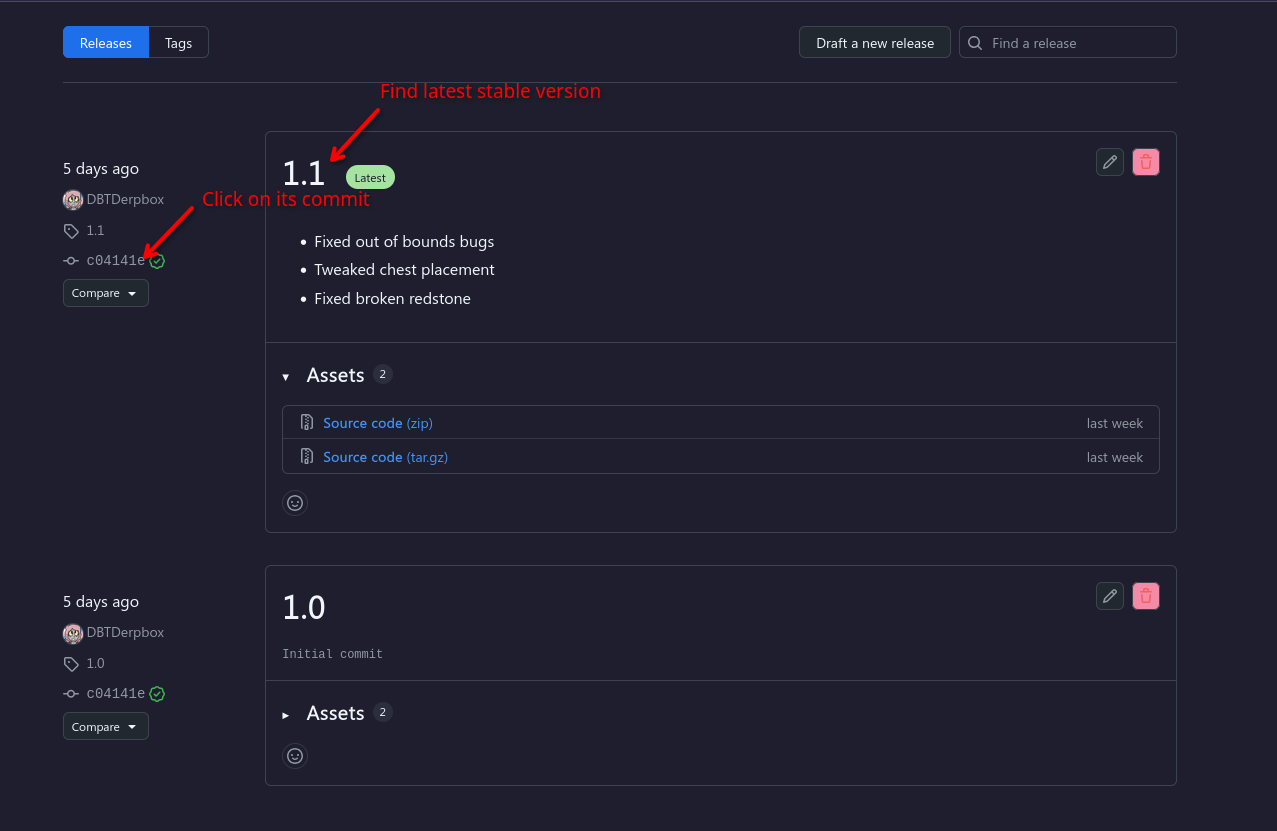Select the Releases tab

[x=106, y=43]
